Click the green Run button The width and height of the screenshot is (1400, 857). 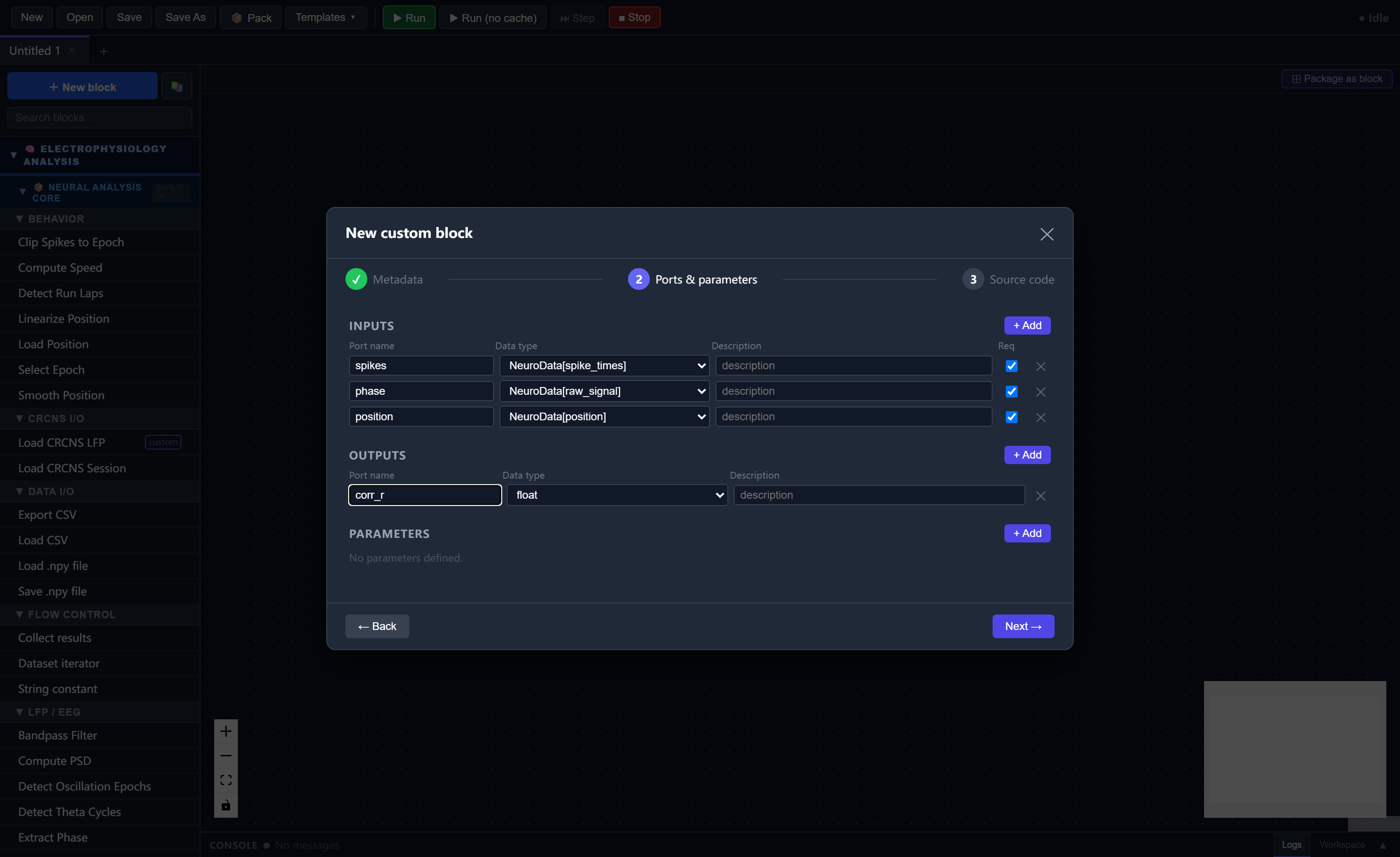tap(409, 18)
